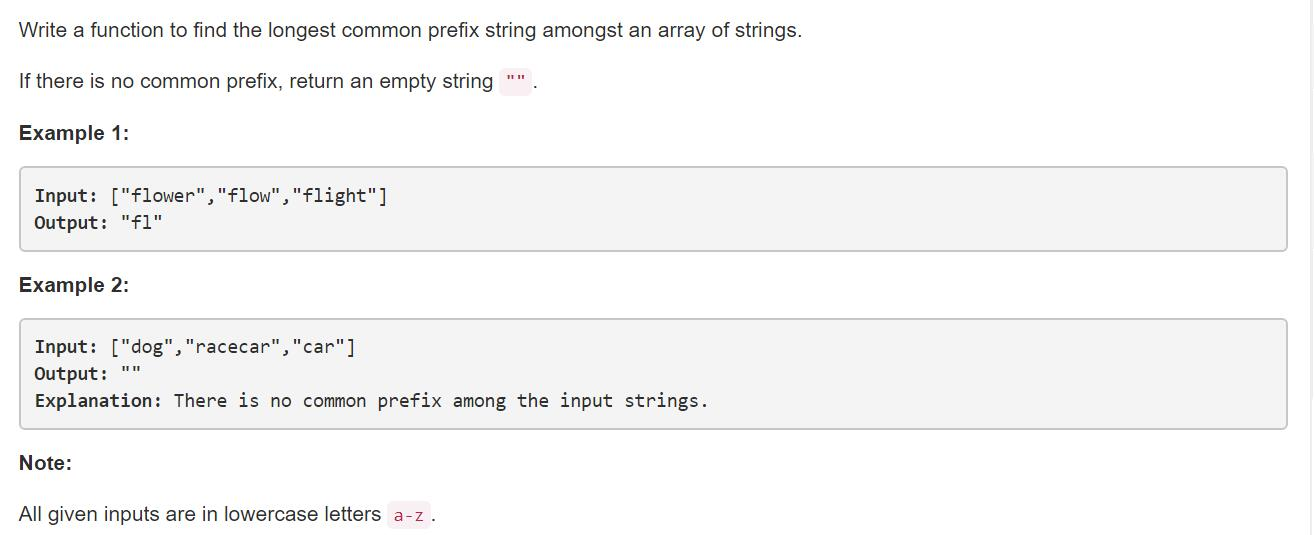Click the empty output value in Example 2
This screenshot has height=535, width=1314.
click(x=130, y=374)
